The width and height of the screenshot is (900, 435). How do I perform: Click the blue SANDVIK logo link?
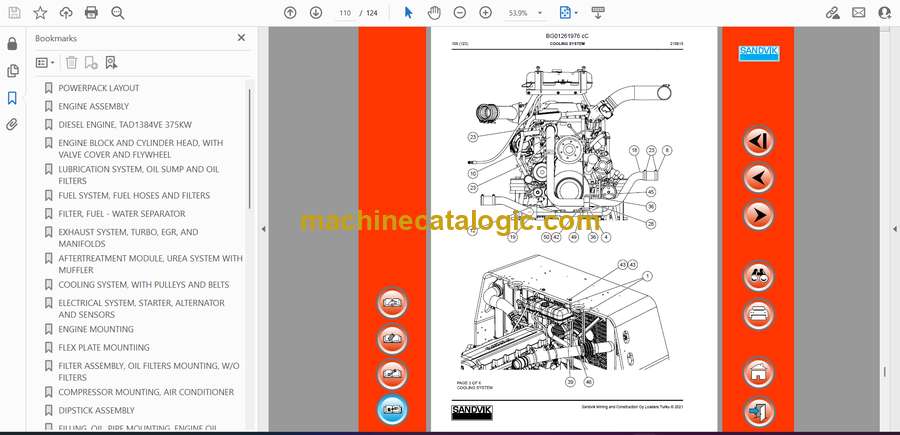pos(758,53)
